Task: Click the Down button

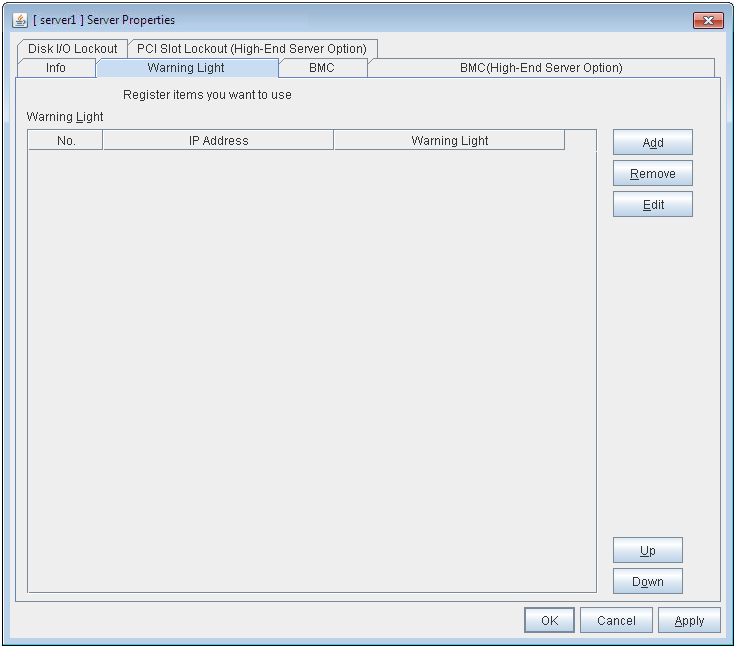Action: (x=647, y=581)
